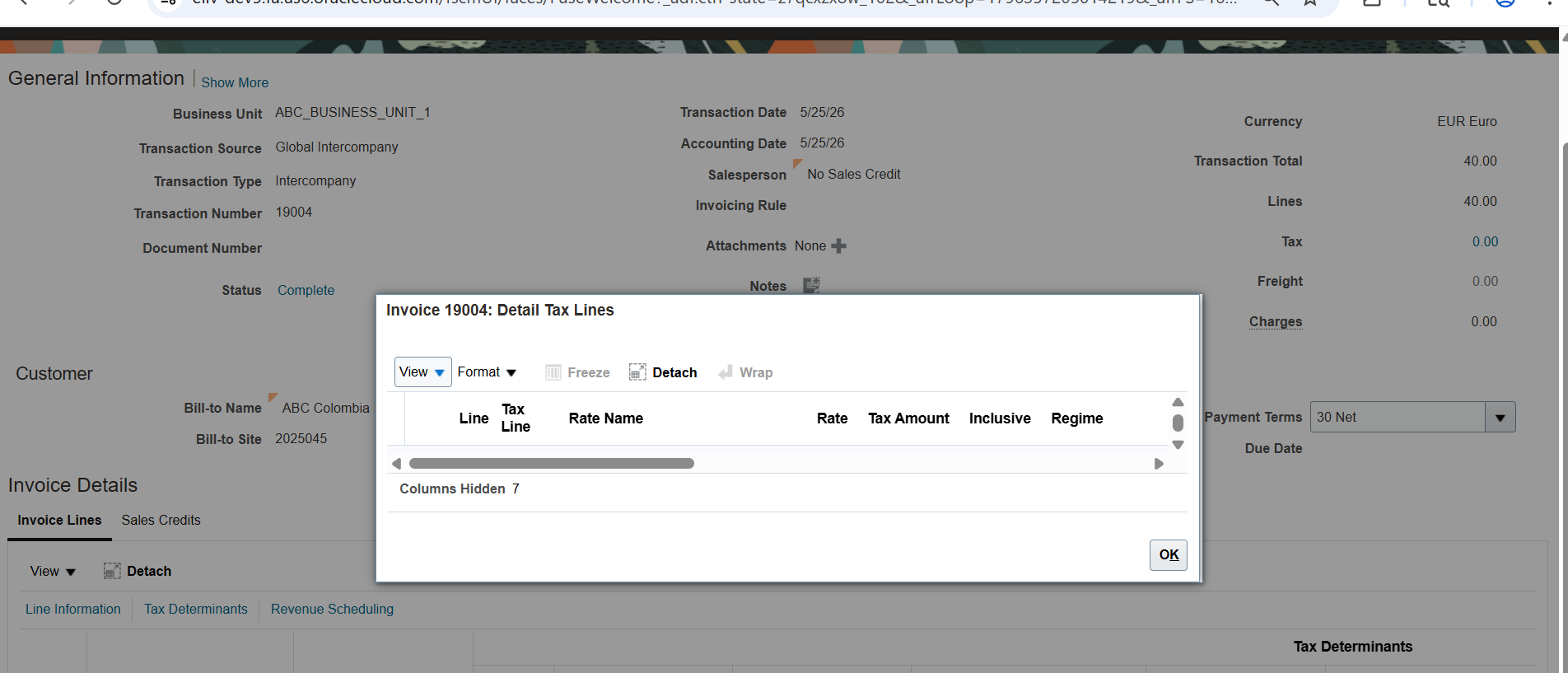Click the Wrap text icon
The width and height of the screenshot is (1568, 673).
[x=726, y=372]
